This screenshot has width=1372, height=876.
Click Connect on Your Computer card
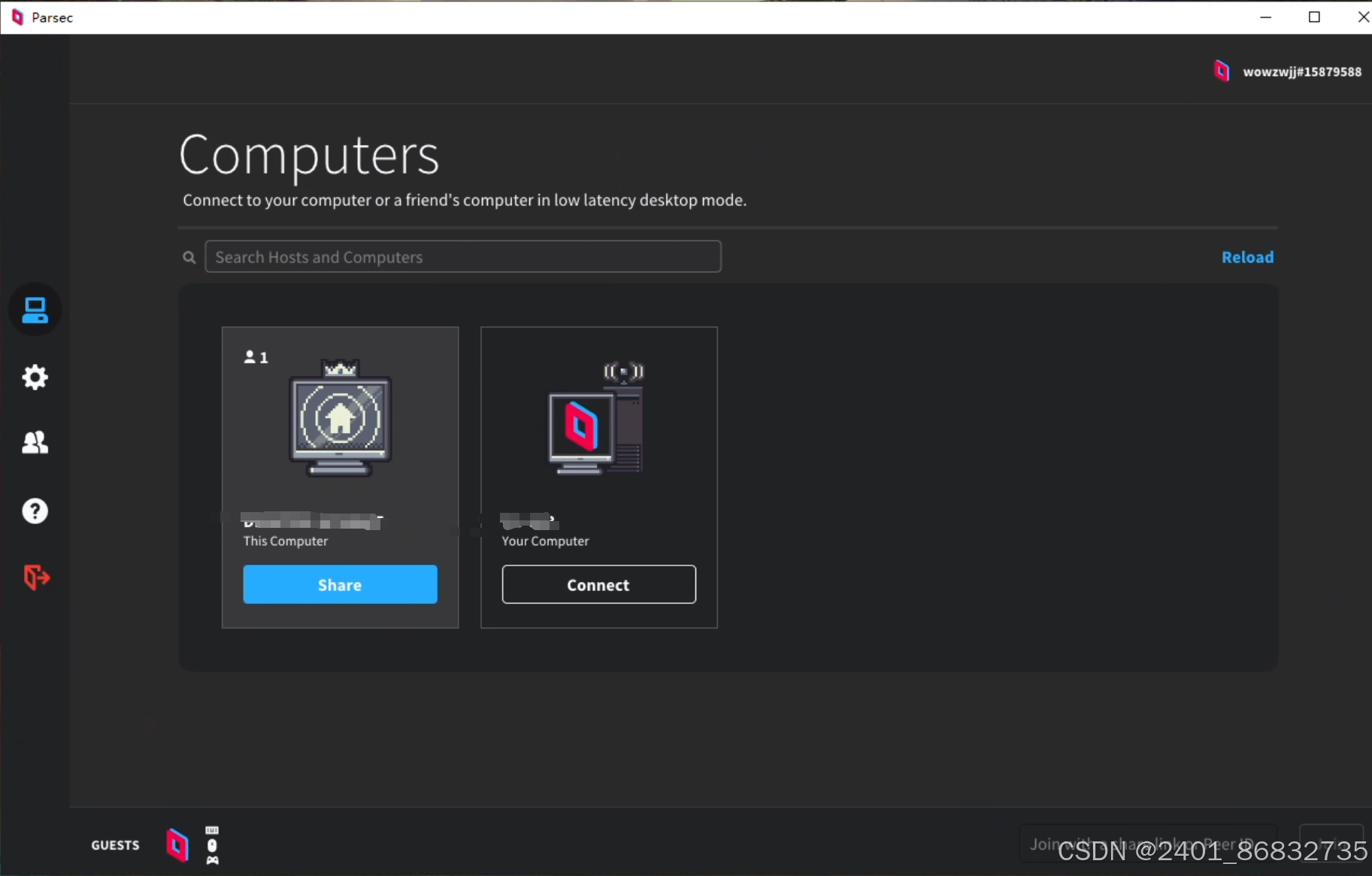[598, 584]
